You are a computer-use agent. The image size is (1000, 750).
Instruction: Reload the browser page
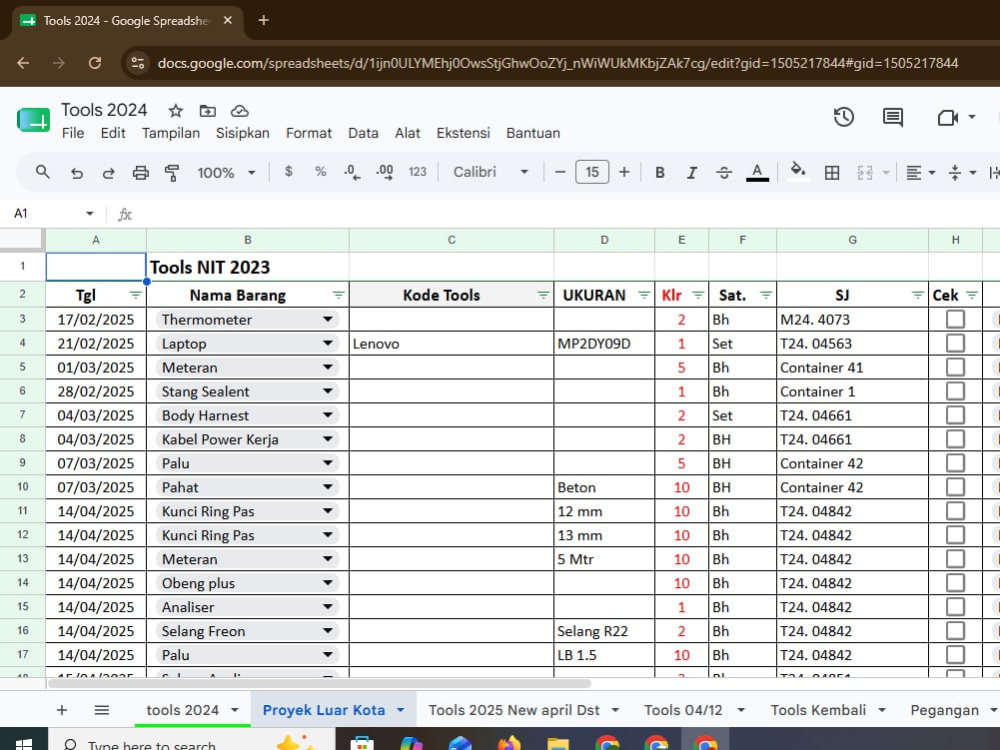pos(94,63)
